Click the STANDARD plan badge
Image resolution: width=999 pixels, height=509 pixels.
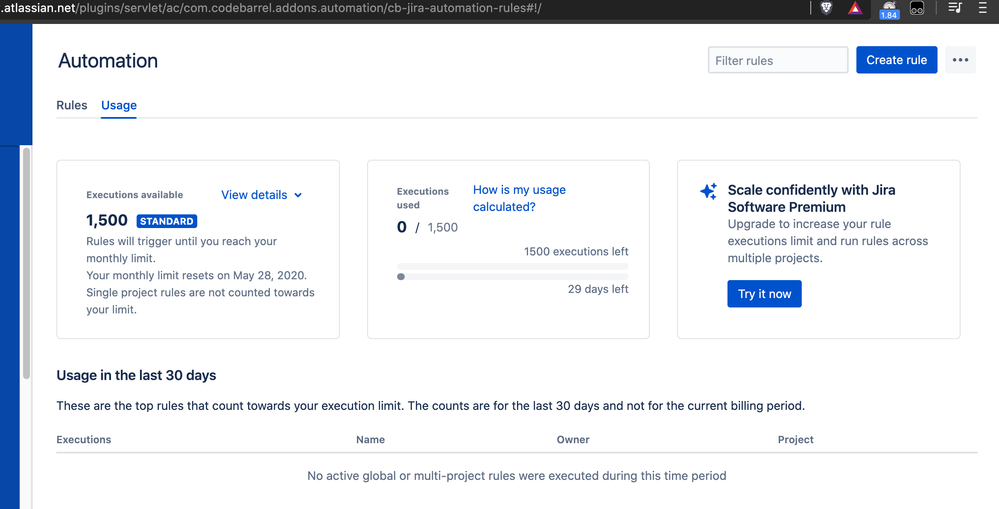tap(167, 221)
